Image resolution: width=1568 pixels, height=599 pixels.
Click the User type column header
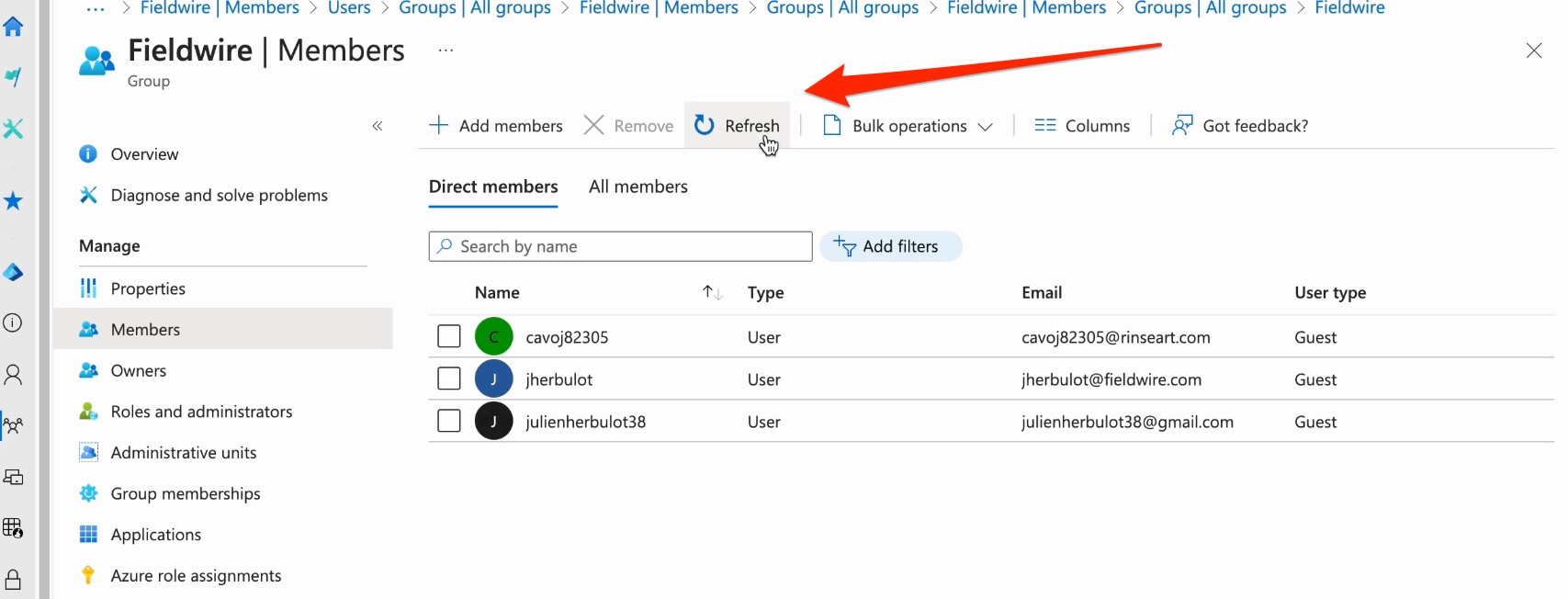(x=1330, y=292)
